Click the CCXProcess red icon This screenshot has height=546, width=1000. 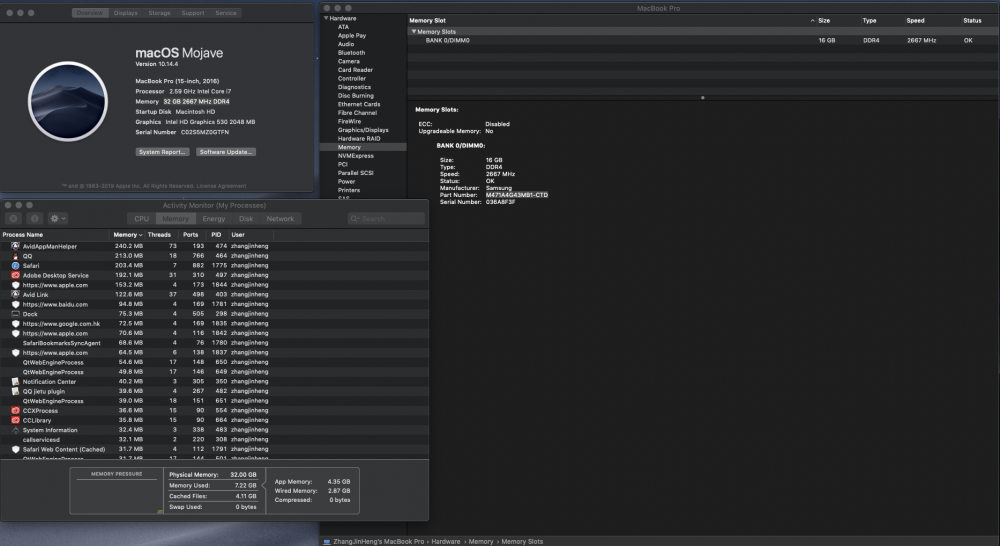pyautogui.click(x=15, y=411)
